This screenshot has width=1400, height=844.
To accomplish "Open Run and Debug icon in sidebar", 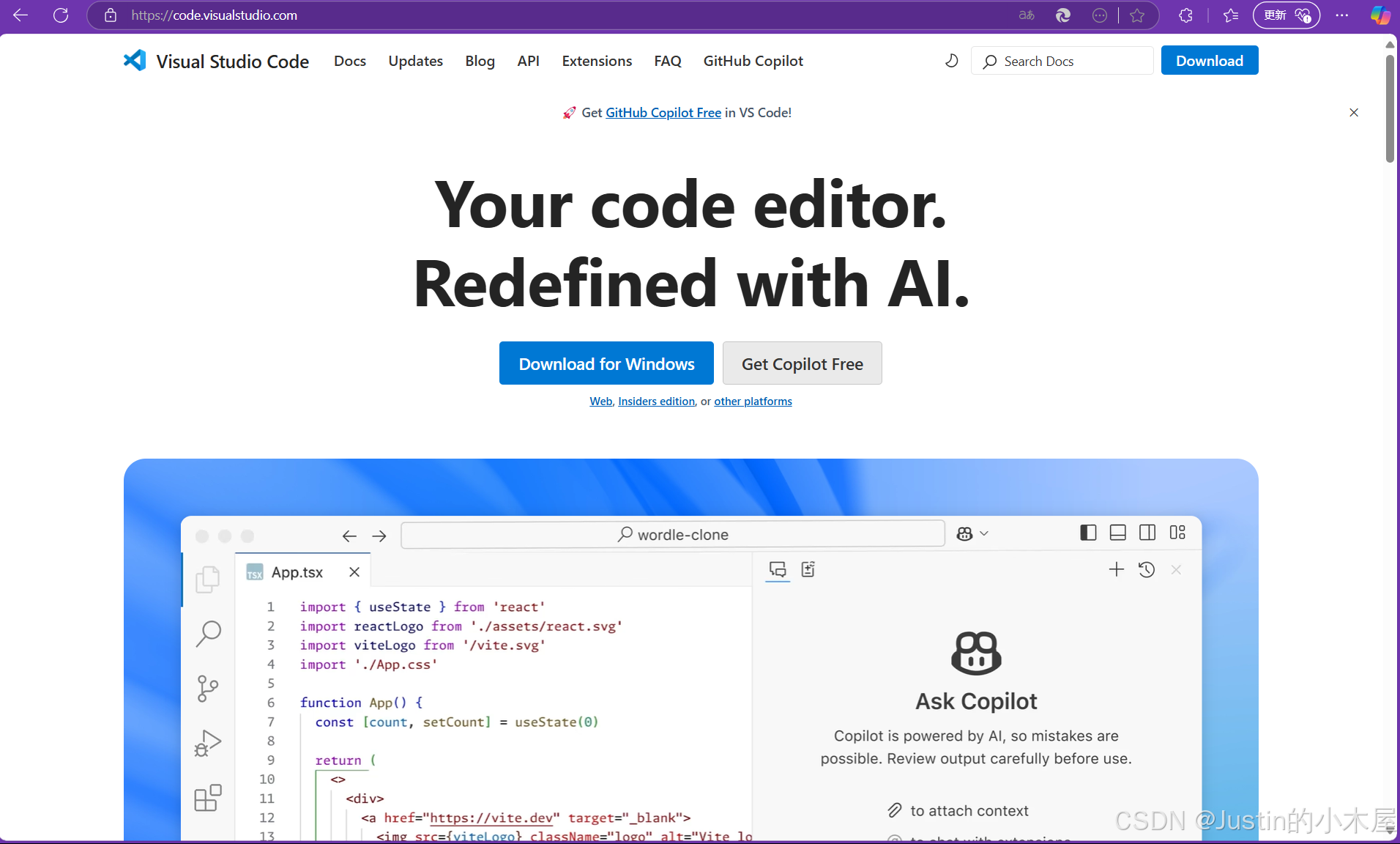I will [x=208, y=744].
